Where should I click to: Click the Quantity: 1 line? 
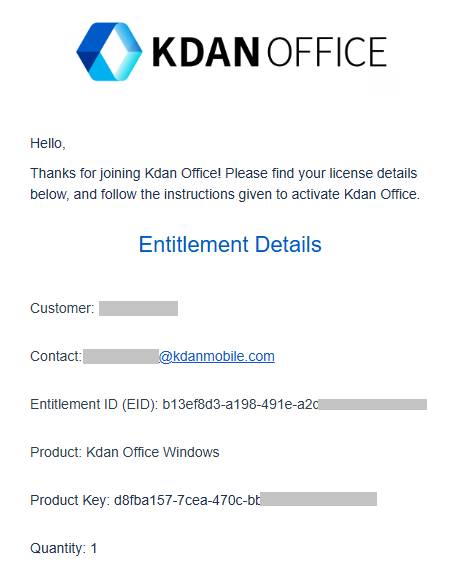(64, 548)
